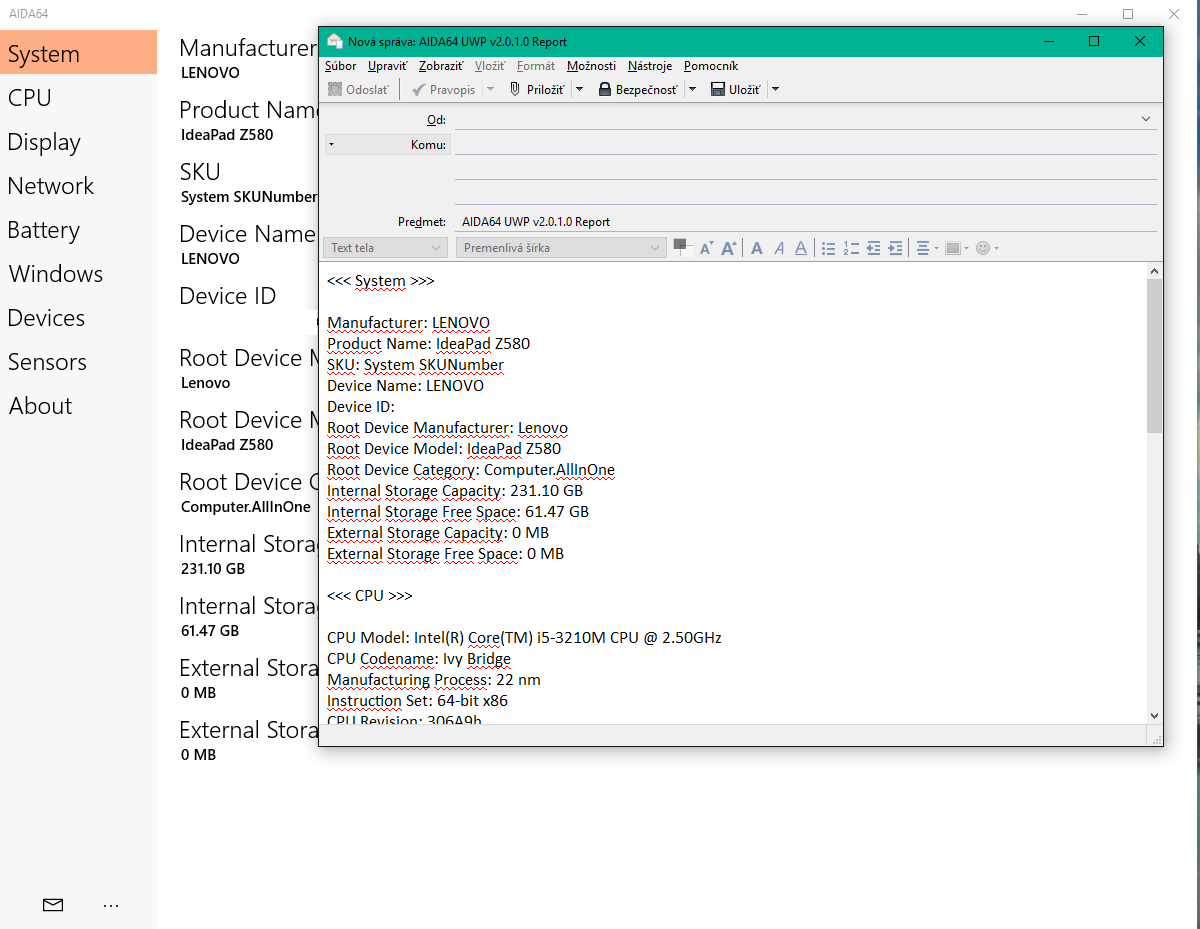Open the three-dots more menu in AIDA64
Image resolution: width=1200 pixels, height=929 pixels.
point(111,906)
